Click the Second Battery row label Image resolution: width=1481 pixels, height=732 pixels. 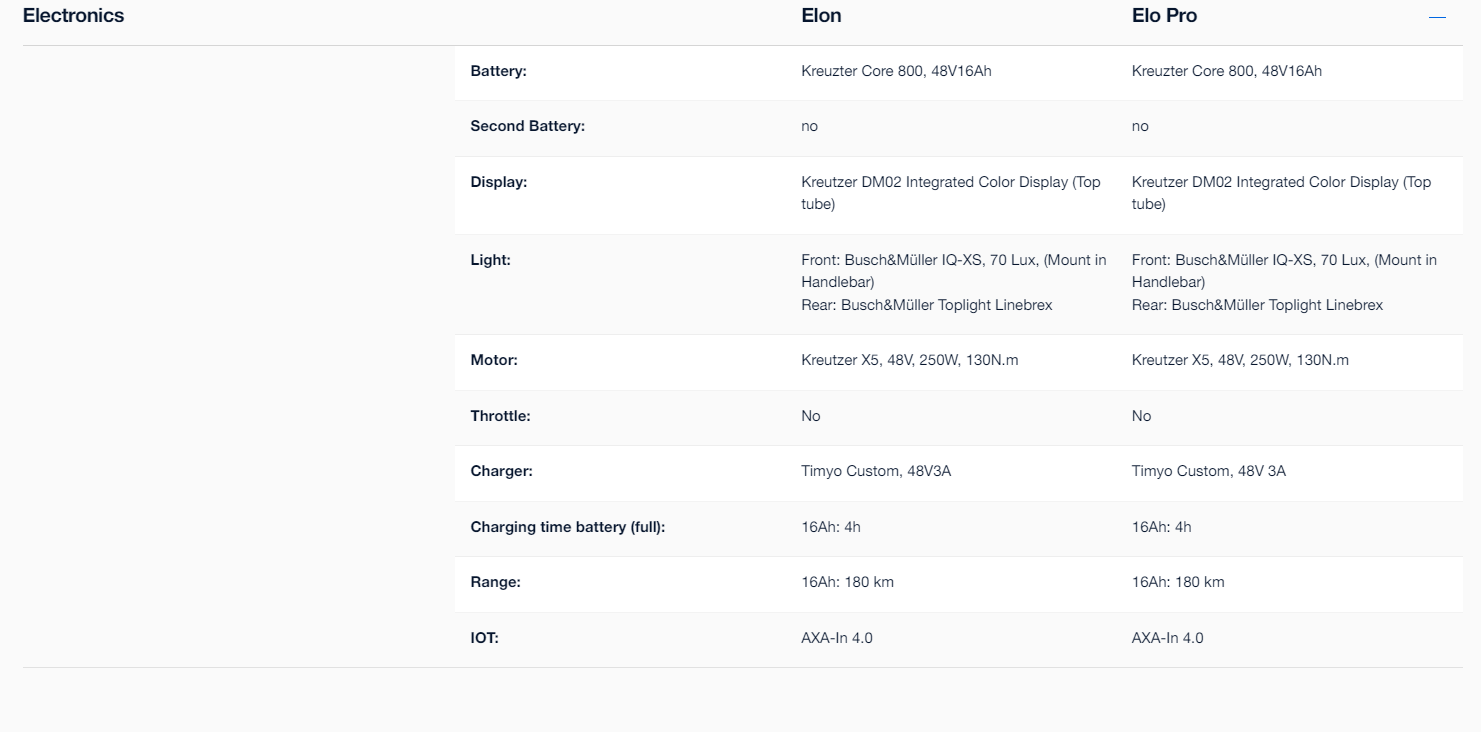(x=528, y=126)
